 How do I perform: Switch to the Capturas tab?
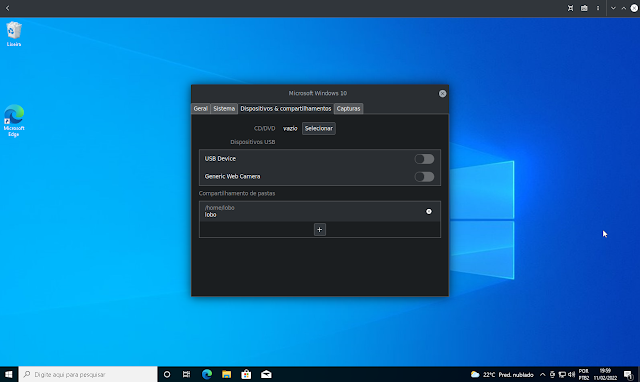(x=349, y=109)
